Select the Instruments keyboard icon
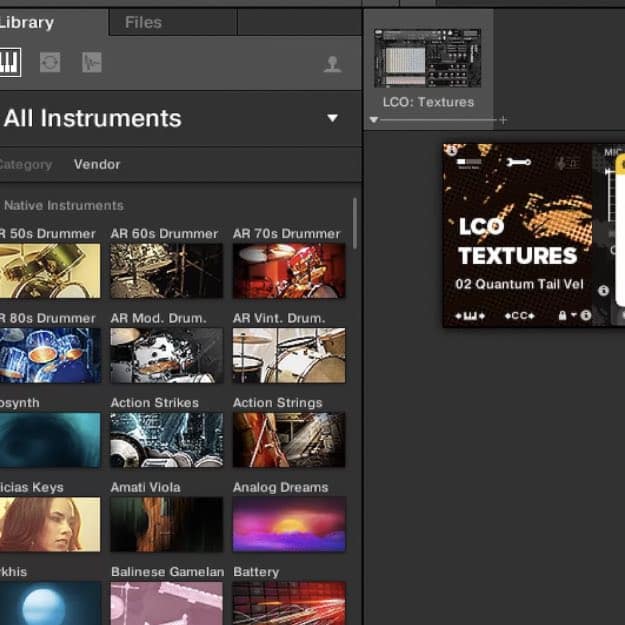The image size is (625, 625). 10,62
